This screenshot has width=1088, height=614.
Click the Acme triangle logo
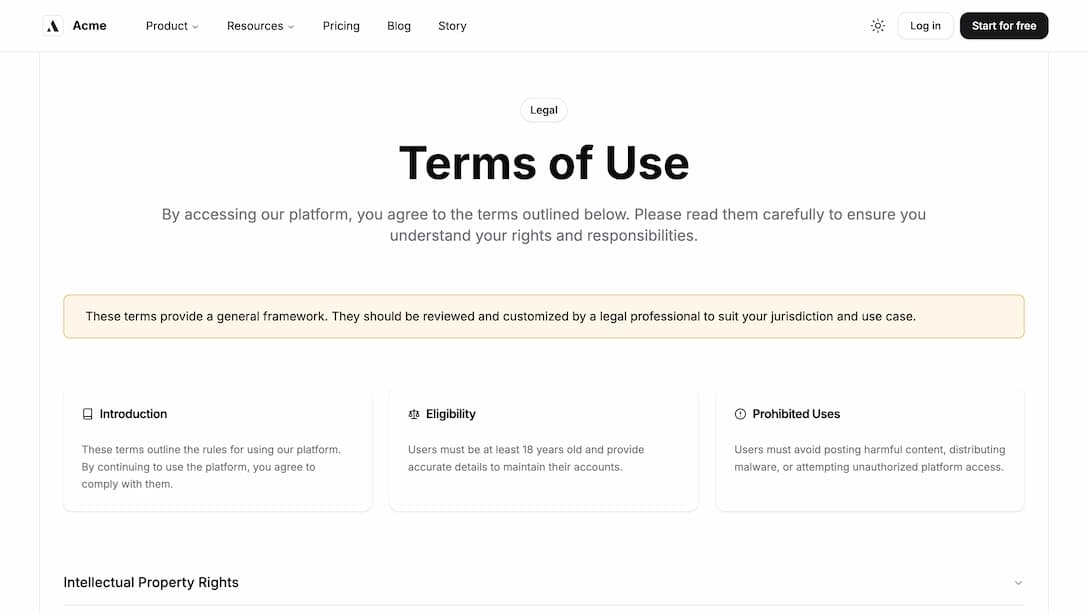(52, 25)
